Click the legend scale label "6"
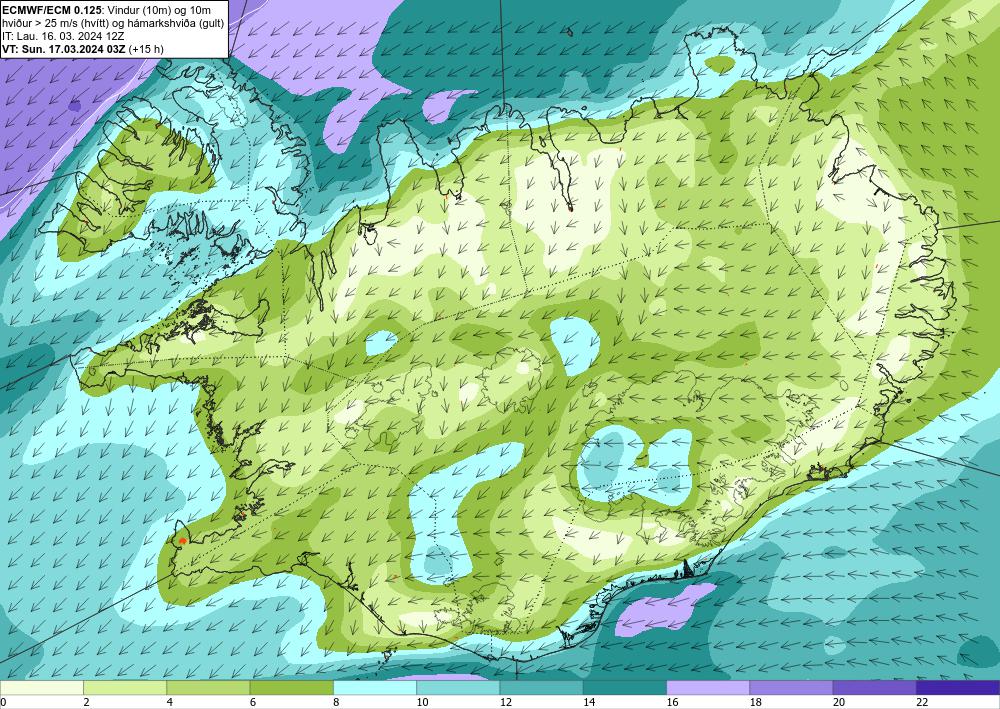The width and height of the screenshot is (1000, 709). click(x=253, y=703)
